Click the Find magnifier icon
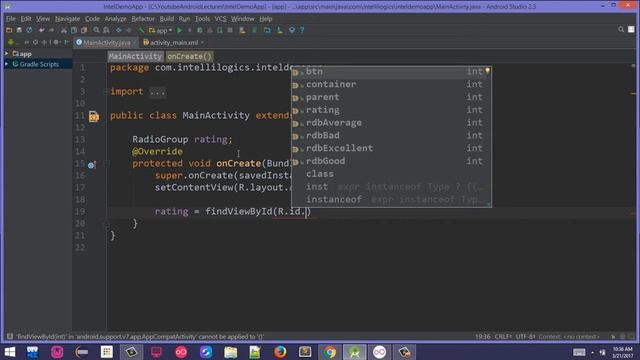Screen dimensions: 640x360 pos(96,30)
